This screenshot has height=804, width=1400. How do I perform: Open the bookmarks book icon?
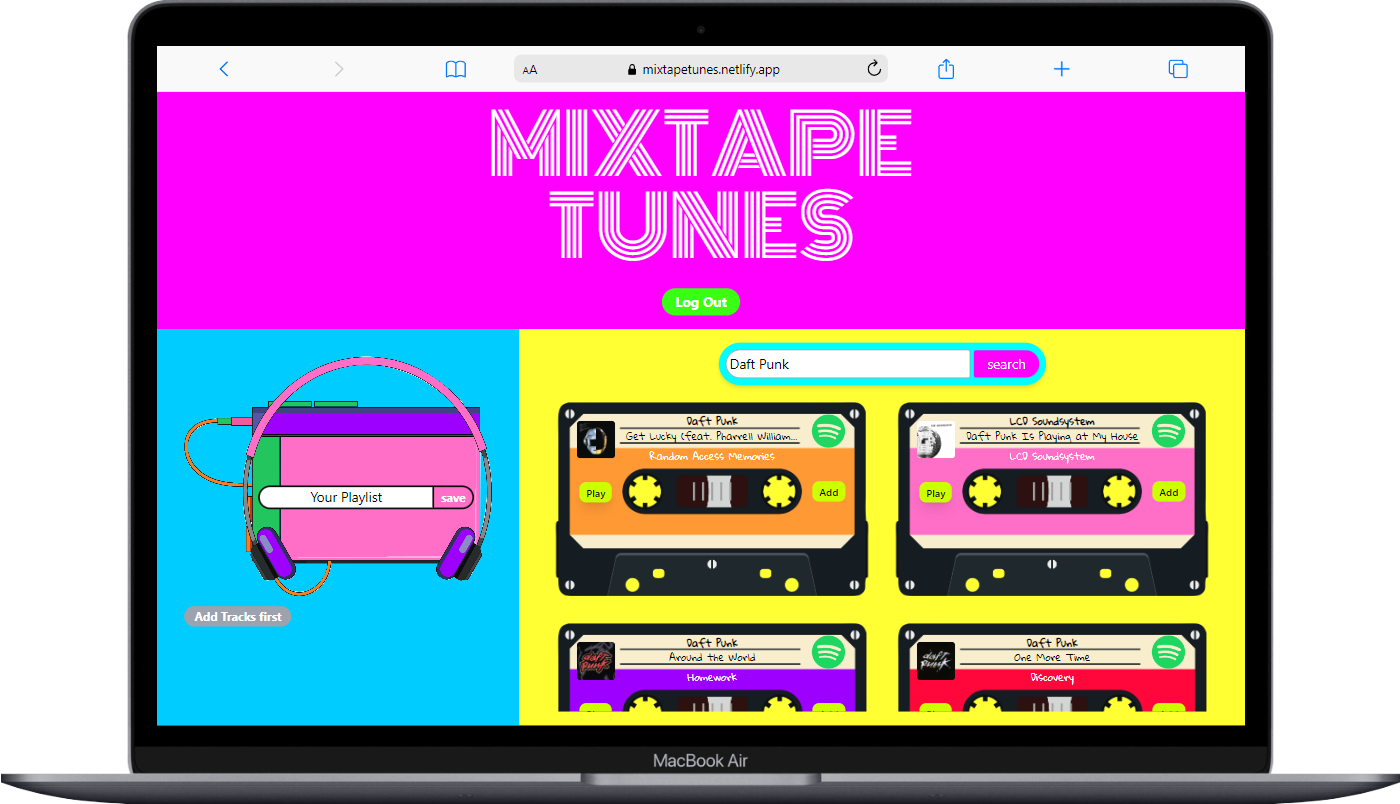(456, 69)
